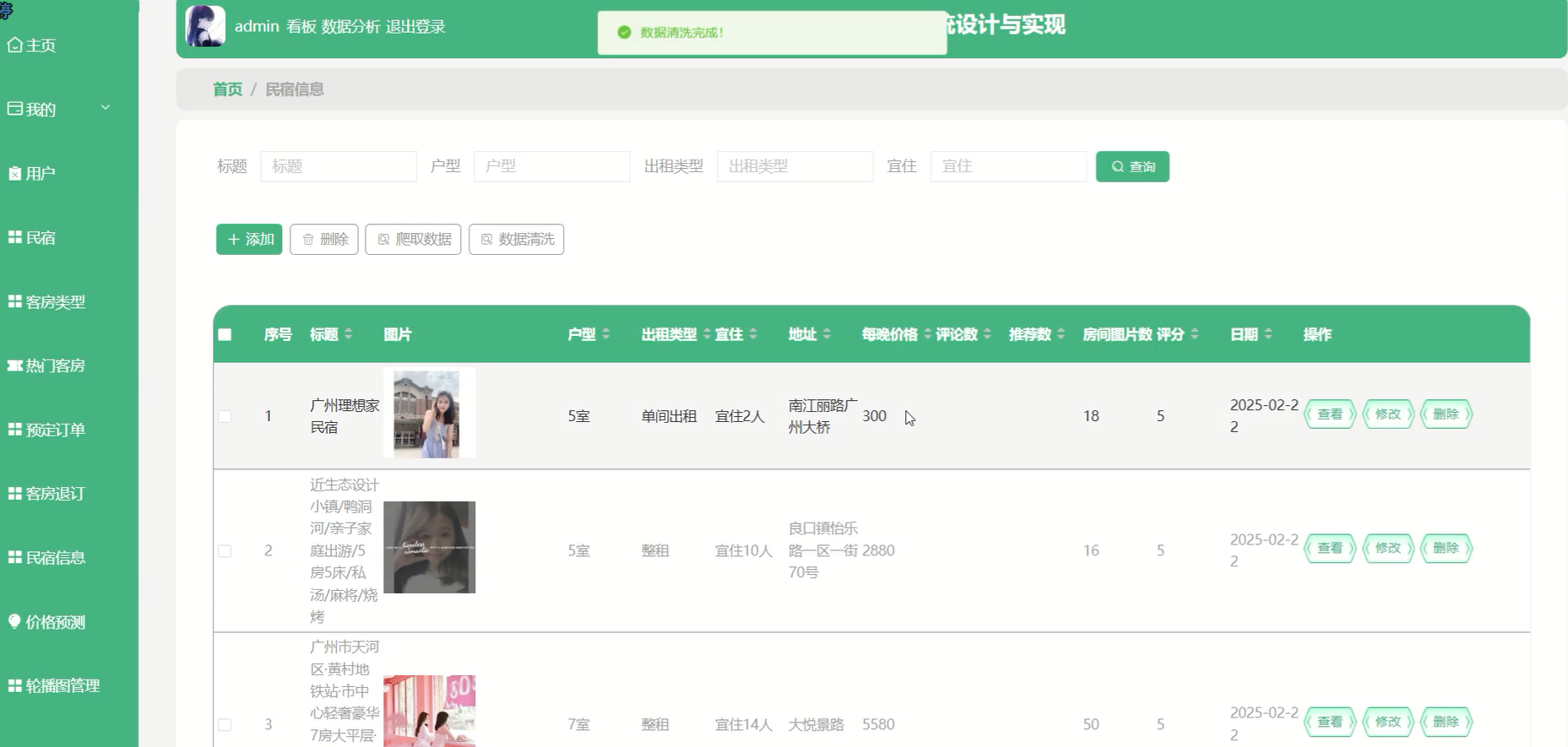Open the image thumbnail in row 2
The image size is (1568, 747).
429,547
